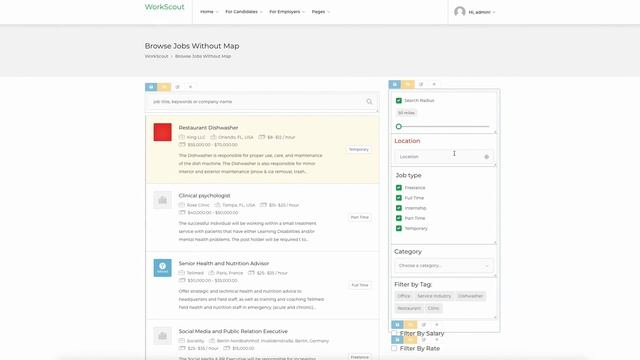The image size is (640, 360).
Task: Click the yellow editor button above Filter By Rate
Action: pyautogui.click(x=411, y=340)
